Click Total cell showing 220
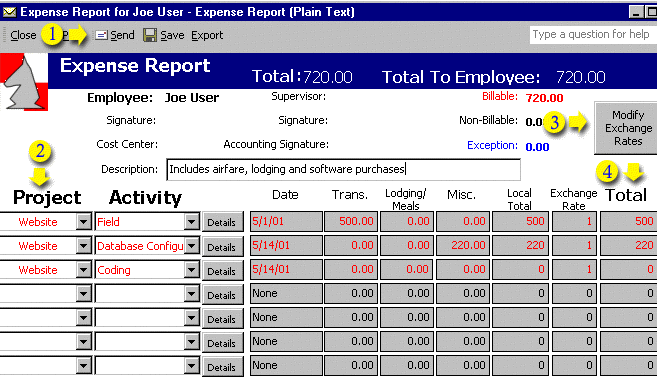This screenshot has width=657, height=379. point(629,245)
